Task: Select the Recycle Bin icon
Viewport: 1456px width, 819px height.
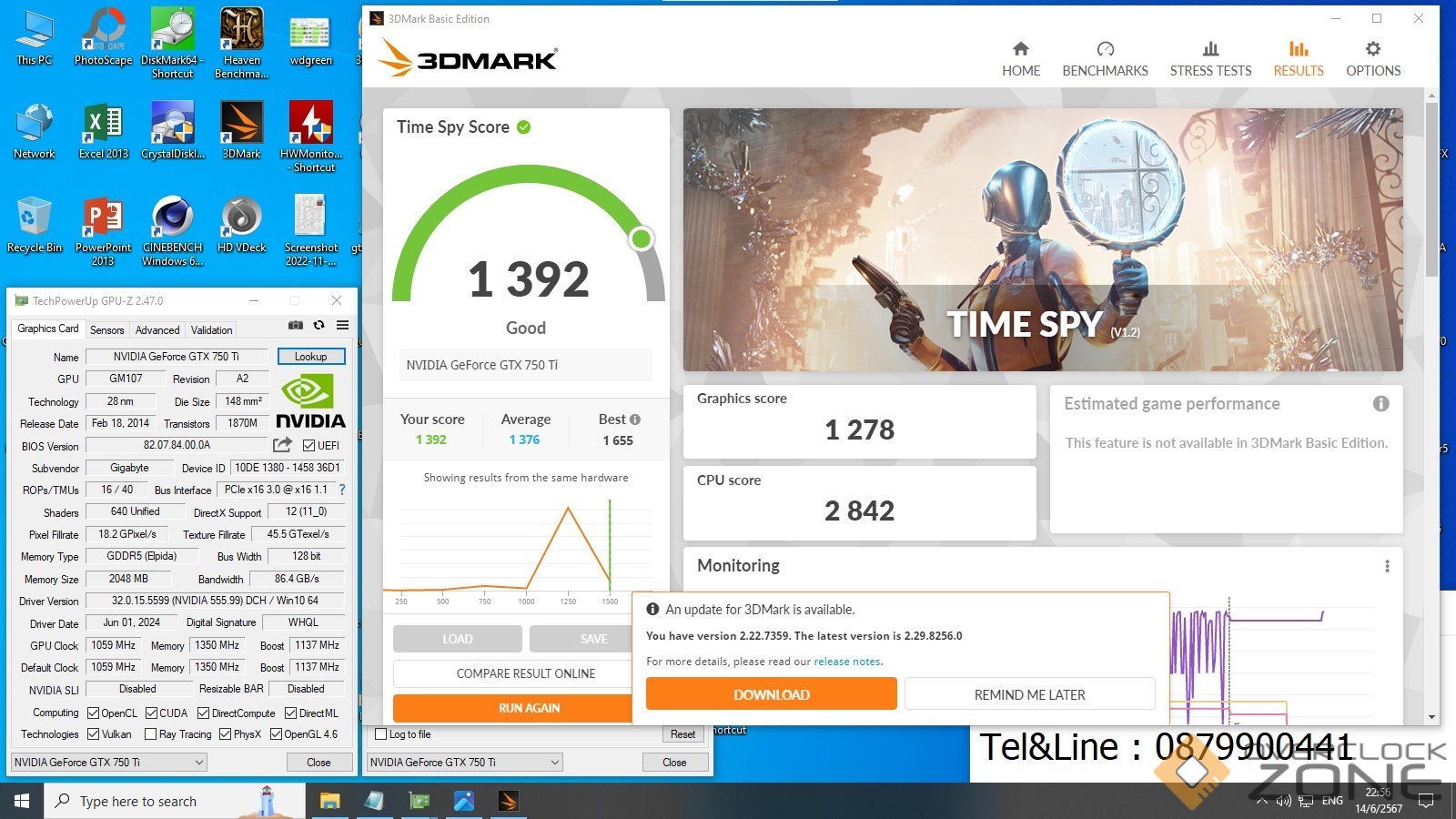Action: [x=34, y=224]
